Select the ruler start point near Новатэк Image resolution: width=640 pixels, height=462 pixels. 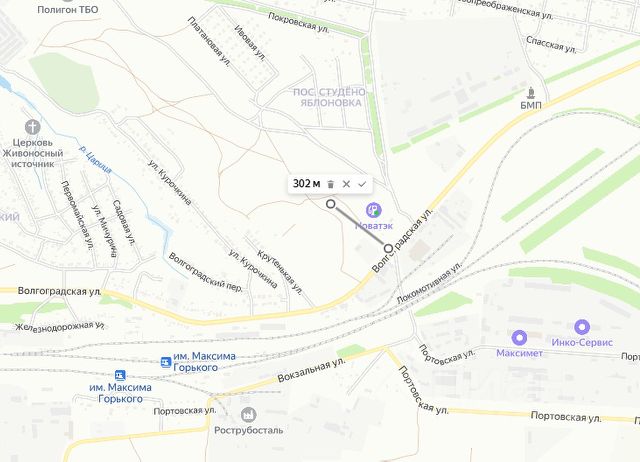pyautogui.click(x=331, y=204)
